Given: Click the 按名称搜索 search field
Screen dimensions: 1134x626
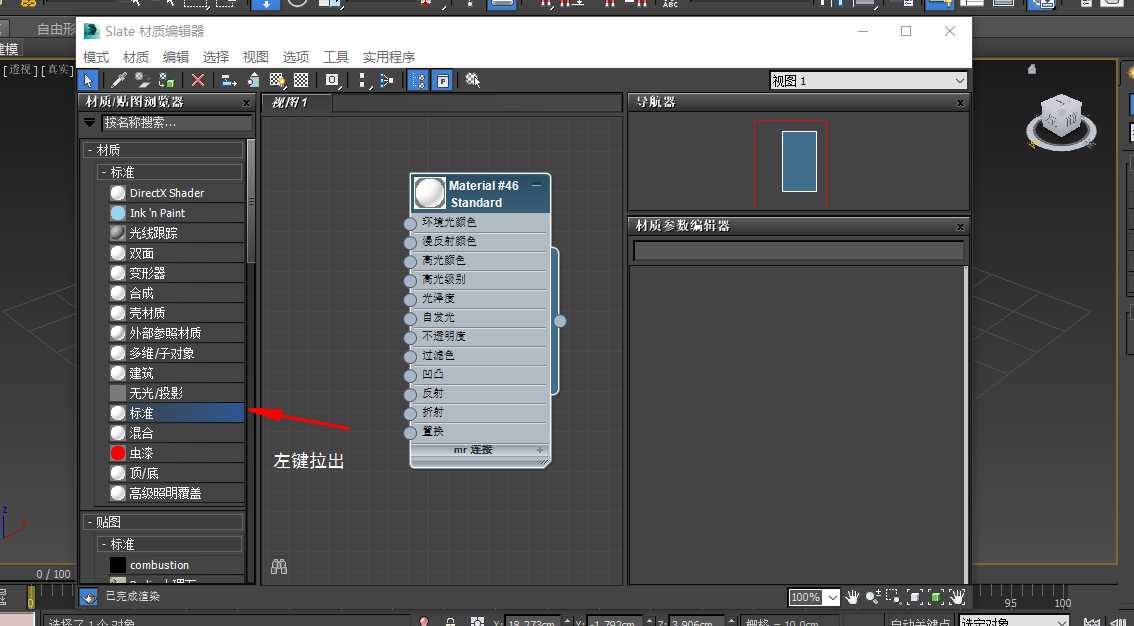Looking at the screenshot, I should point(176,122).
